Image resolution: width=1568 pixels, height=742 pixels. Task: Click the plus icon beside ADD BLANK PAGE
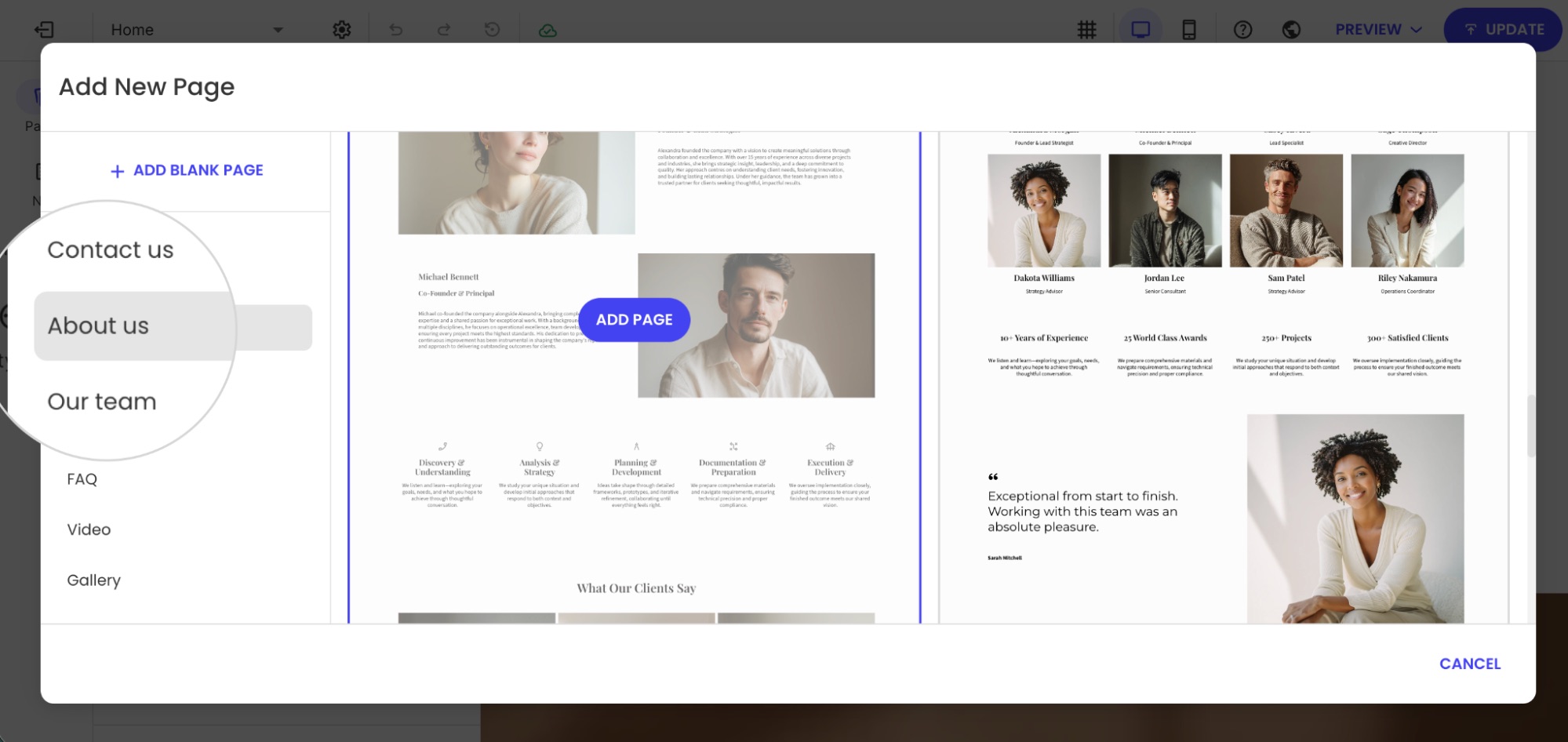click(x=117, y=171)
